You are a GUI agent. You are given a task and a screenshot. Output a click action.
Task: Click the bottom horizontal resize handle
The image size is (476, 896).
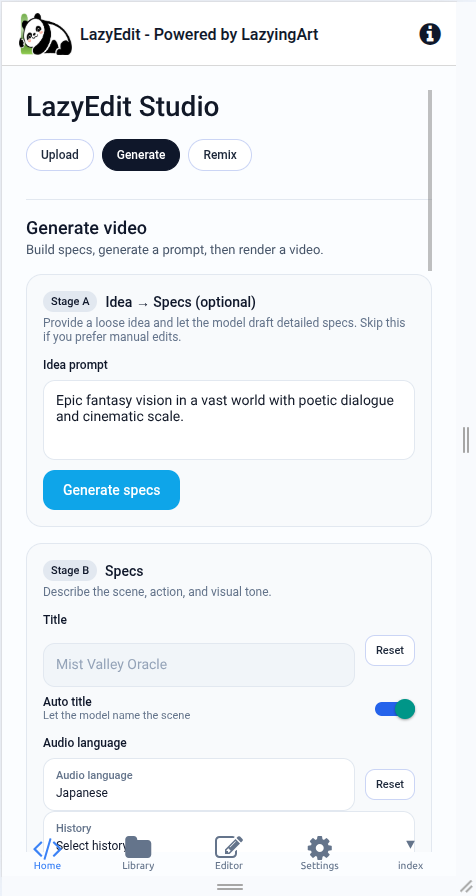tap(230, 887)
